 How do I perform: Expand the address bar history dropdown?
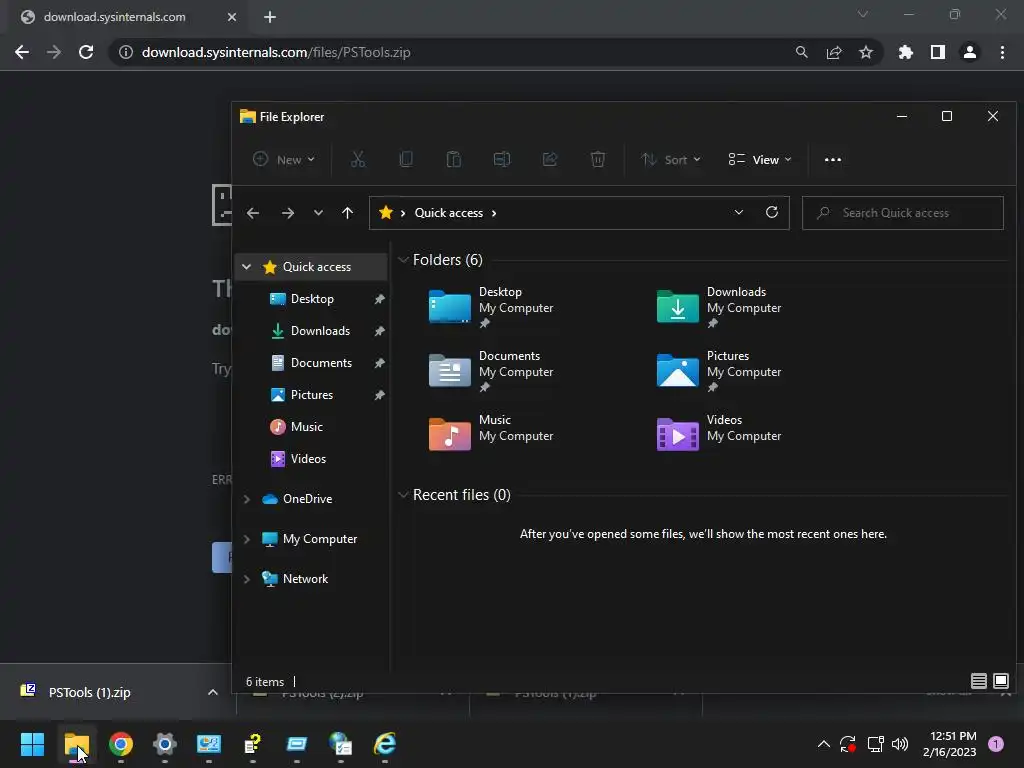click(x=739, y=213)
